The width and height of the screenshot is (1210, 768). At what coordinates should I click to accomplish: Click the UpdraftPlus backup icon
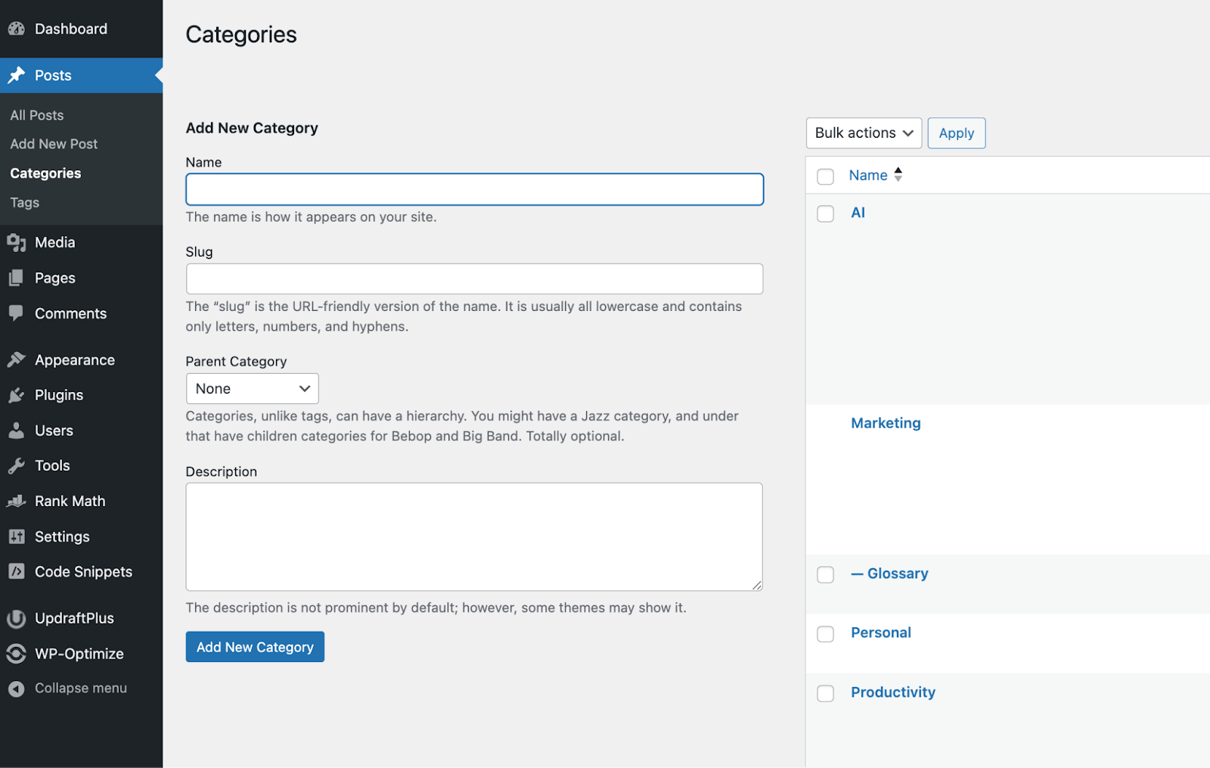point(17,618)
